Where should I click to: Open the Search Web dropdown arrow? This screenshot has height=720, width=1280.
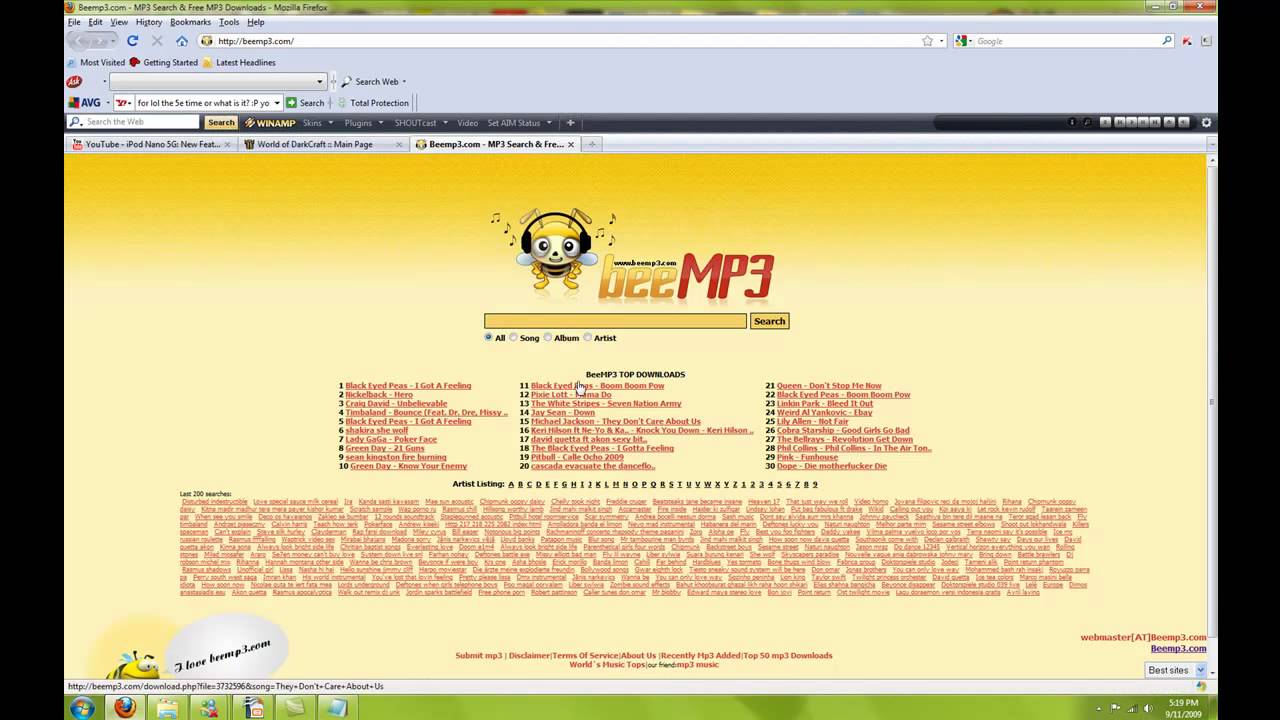[x=403, y=82]
